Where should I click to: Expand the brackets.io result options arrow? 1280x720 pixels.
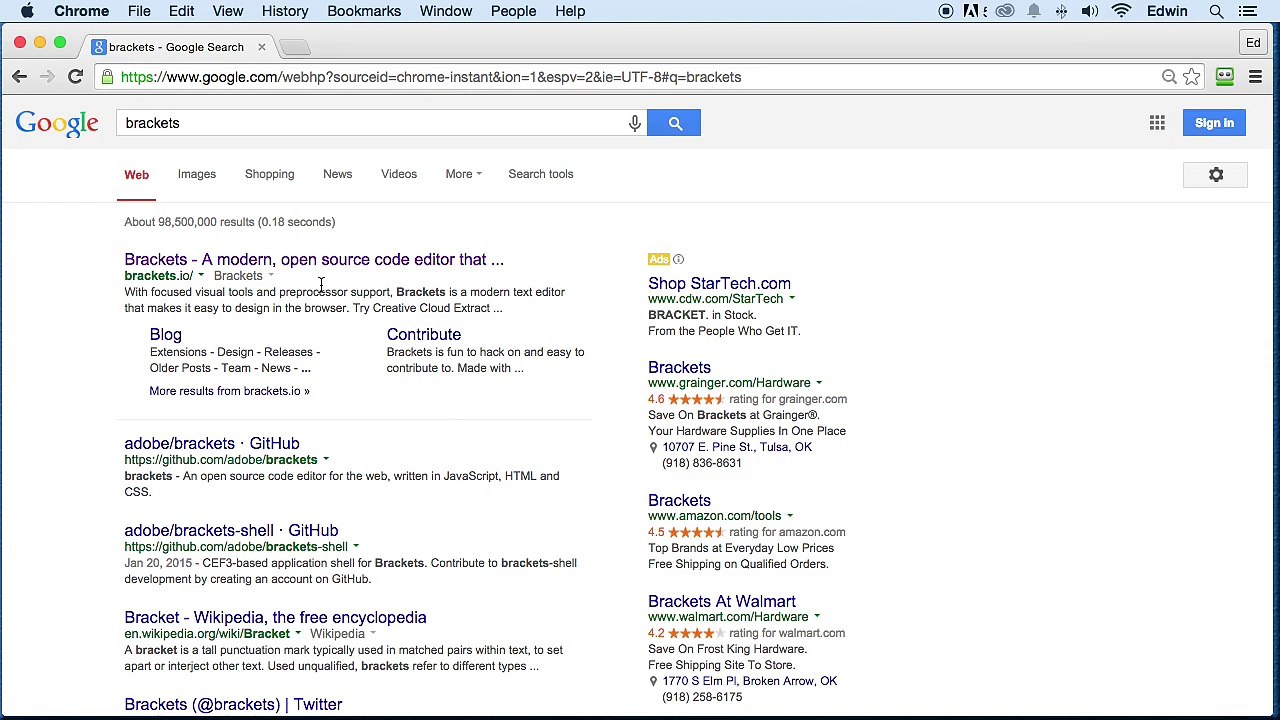click(x=201, y=276)
